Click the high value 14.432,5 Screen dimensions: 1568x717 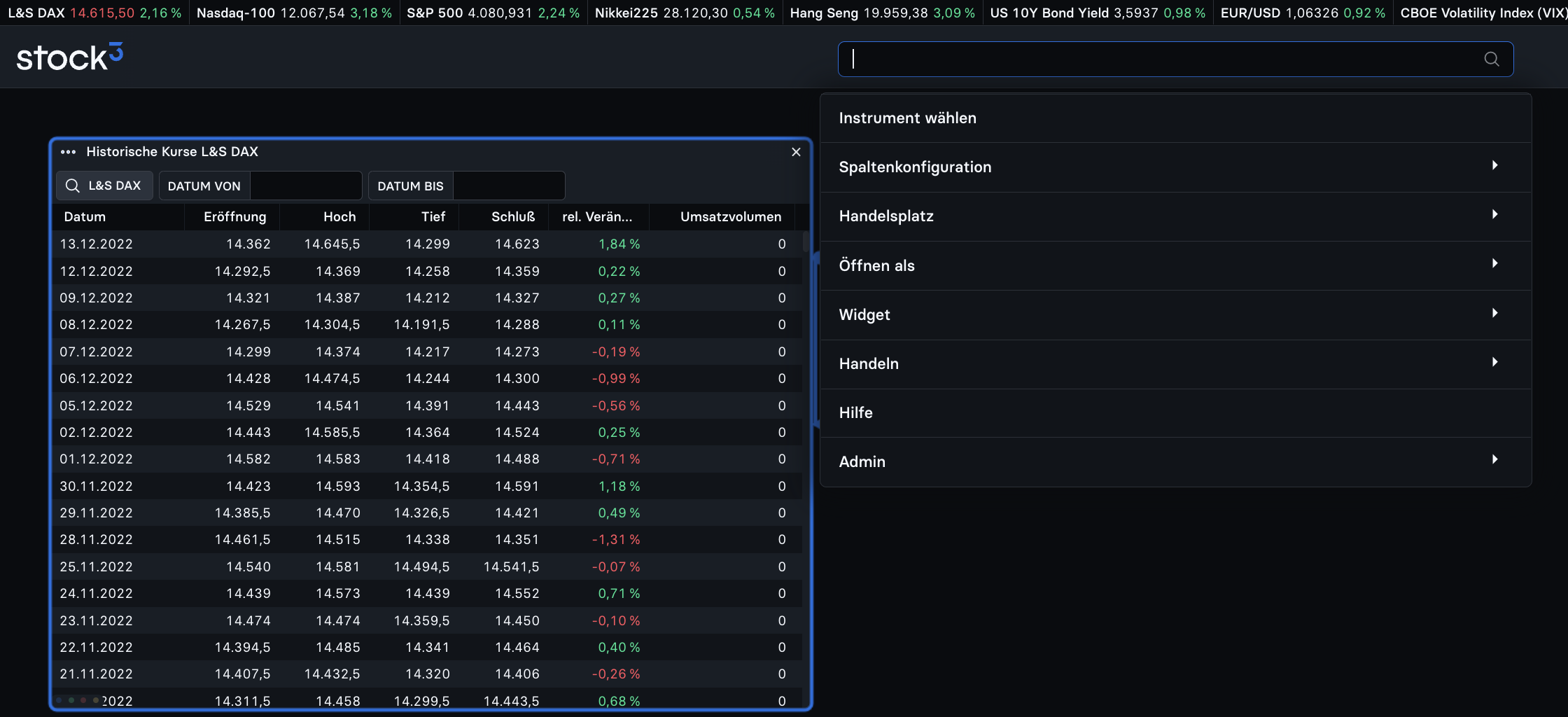point(332,674)
